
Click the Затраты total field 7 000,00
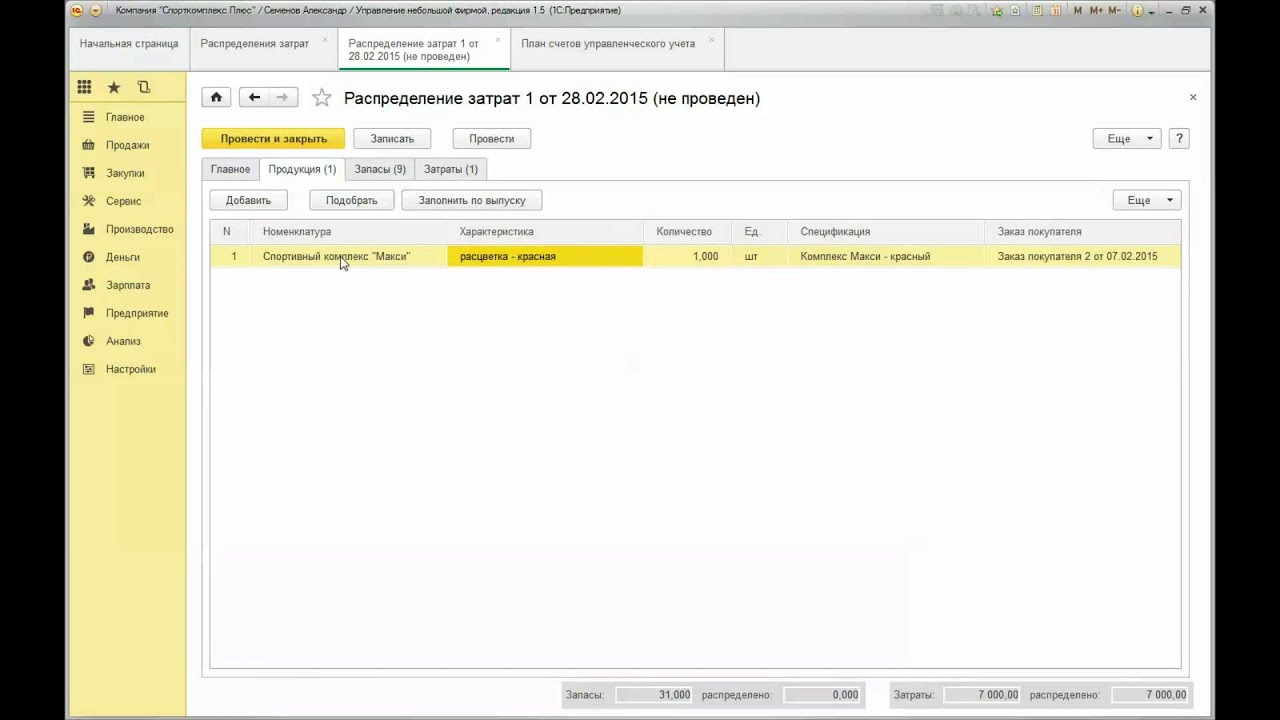tap(982, 694)
